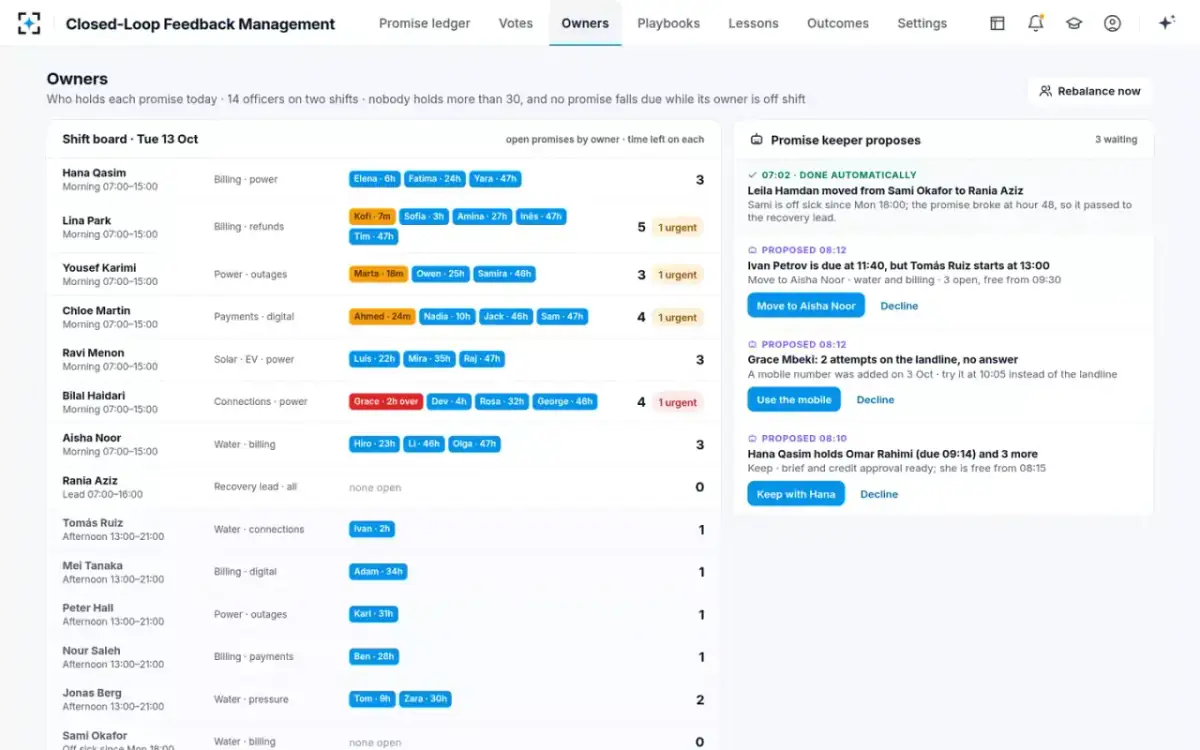Click the Sofia · 3h chip
The width and height of the screenshot is (1200, 750).
424,216
